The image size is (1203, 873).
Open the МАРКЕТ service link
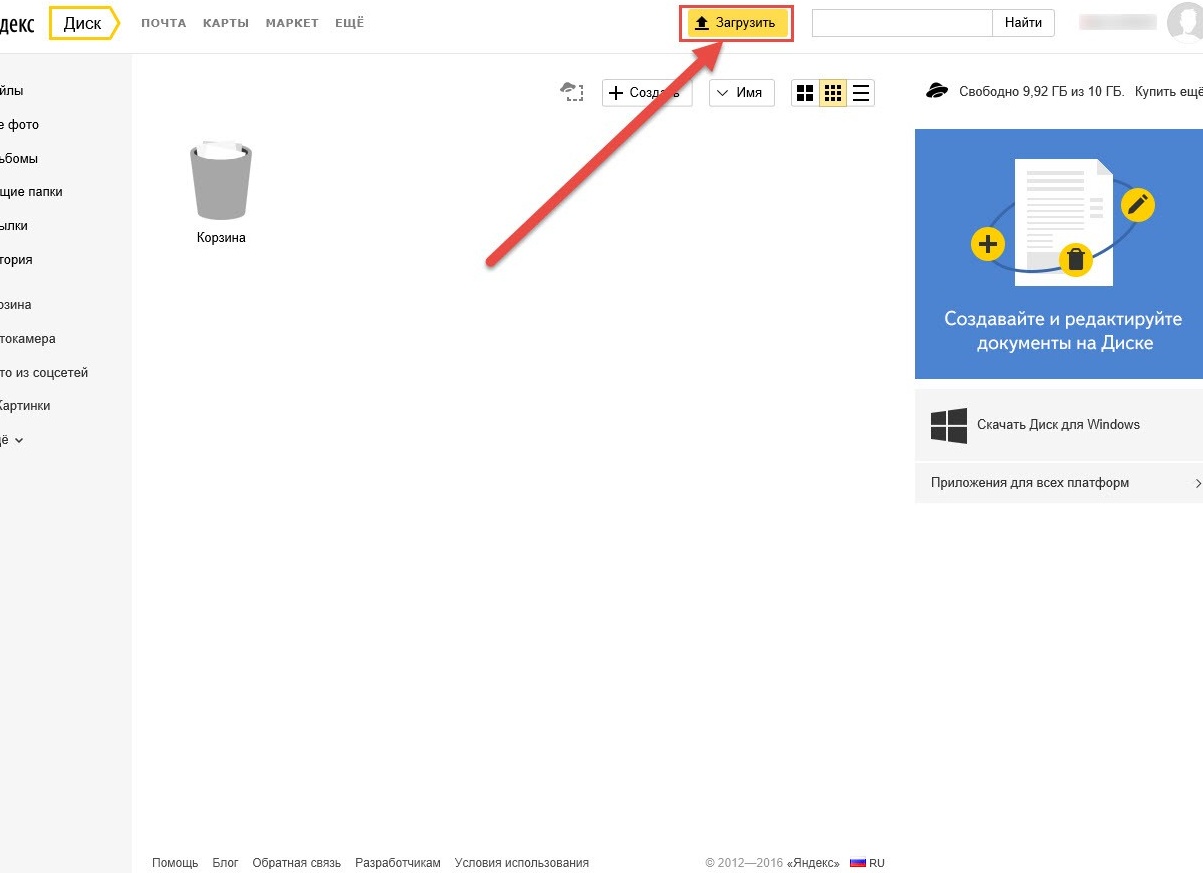coord(292,23)
